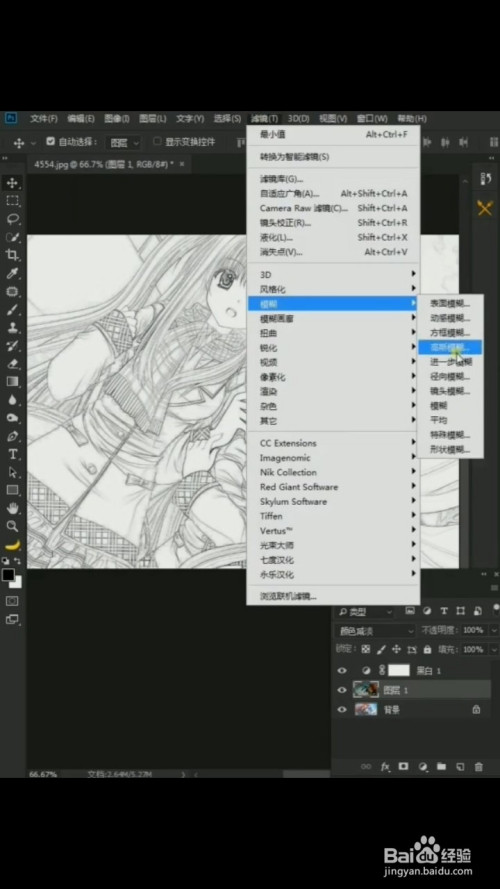Select the Lasso tool
The width and height of the screenshot is (500, 889).
point(12,219)
